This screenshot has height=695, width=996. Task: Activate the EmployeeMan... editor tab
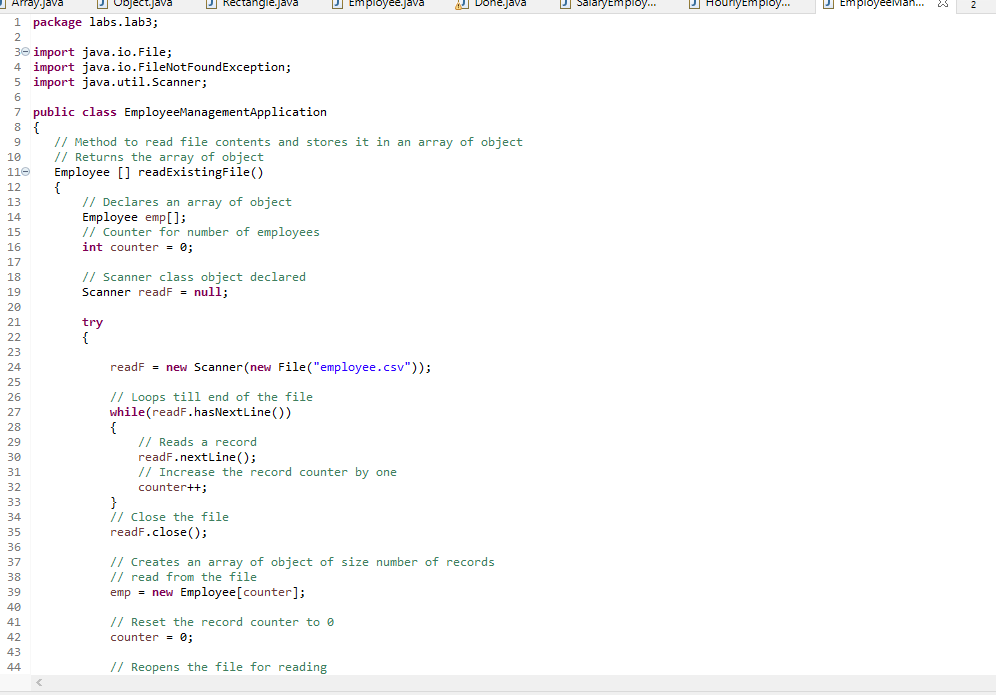882,4
